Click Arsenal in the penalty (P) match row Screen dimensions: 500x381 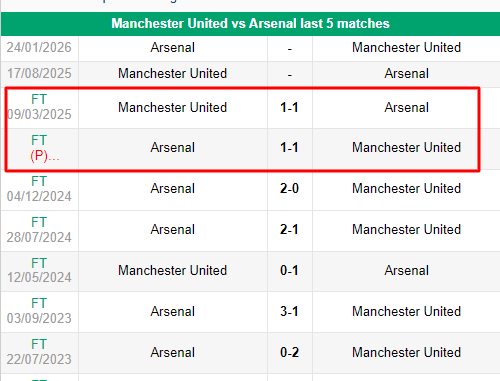173,148
